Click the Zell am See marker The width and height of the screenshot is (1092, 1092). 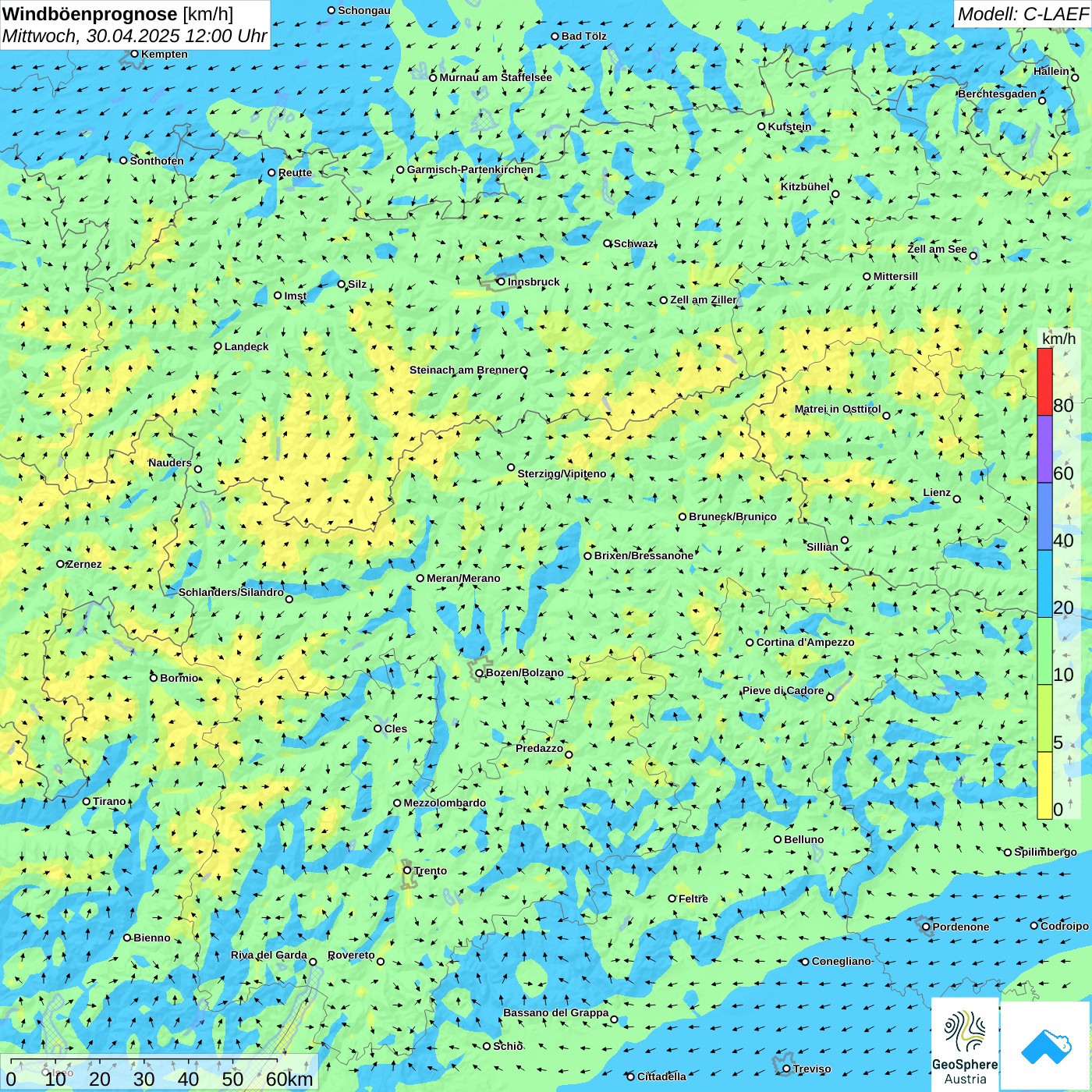click(x=973, y=256)
